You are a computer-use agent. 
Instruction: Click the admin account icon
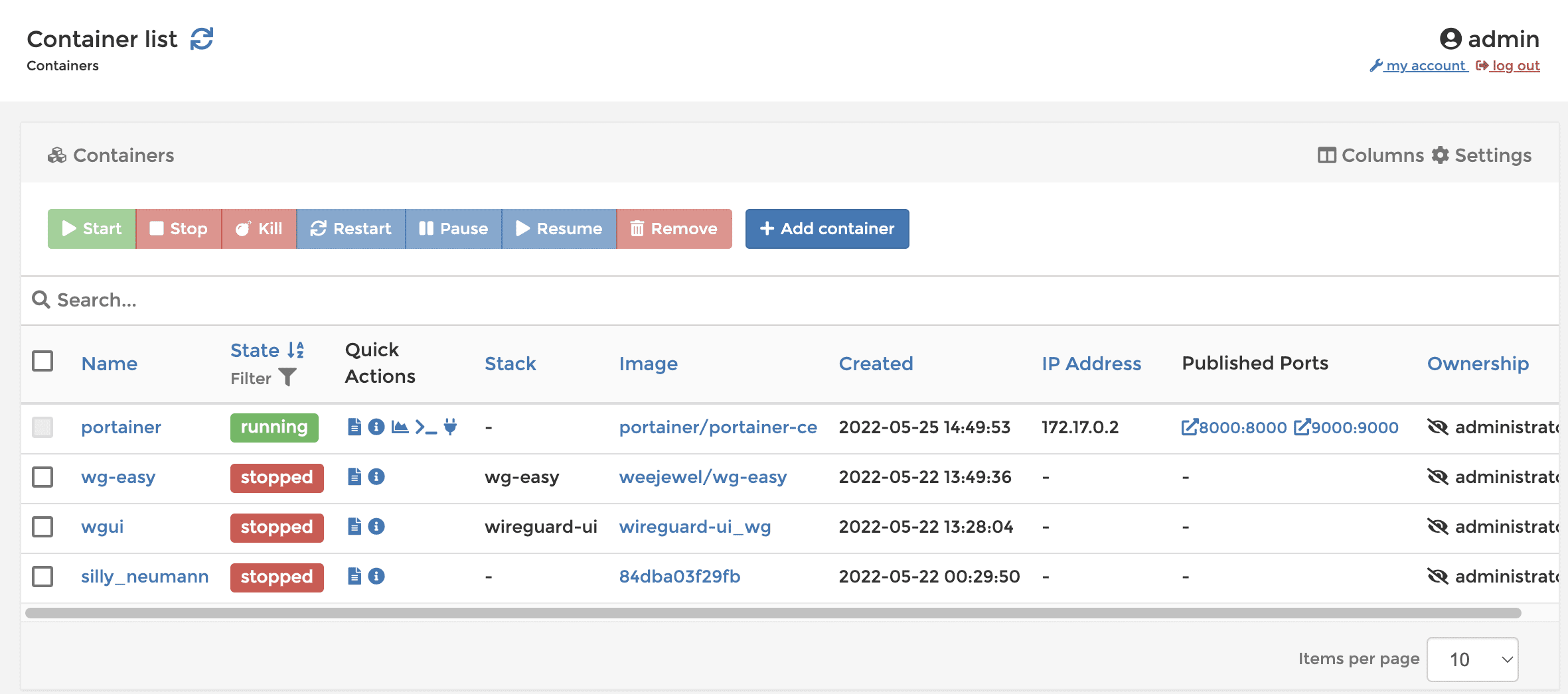[1450, 38]
